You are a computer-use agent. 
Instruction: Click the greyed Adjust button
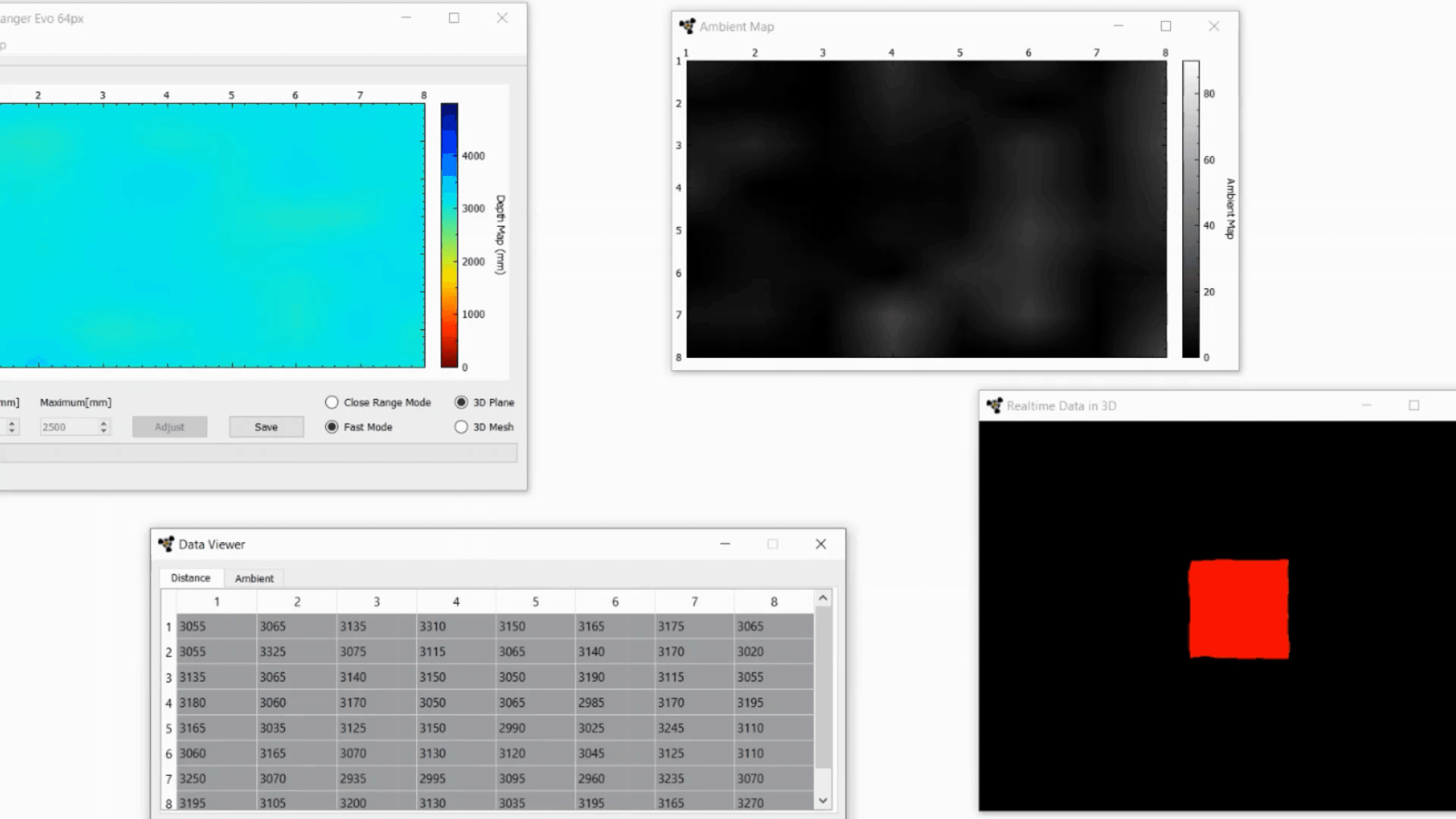tap(170, 427)
